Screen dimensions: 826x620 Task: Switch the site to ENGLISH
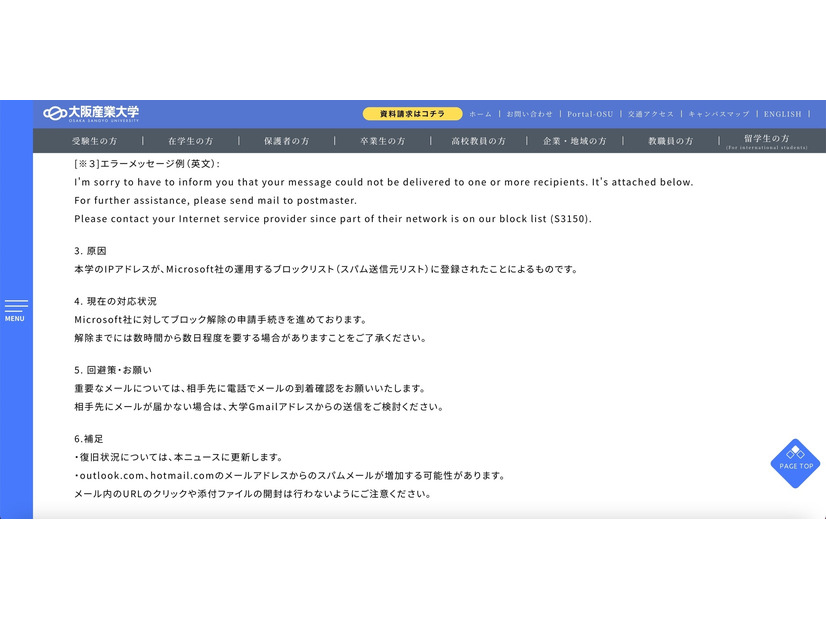780,114
